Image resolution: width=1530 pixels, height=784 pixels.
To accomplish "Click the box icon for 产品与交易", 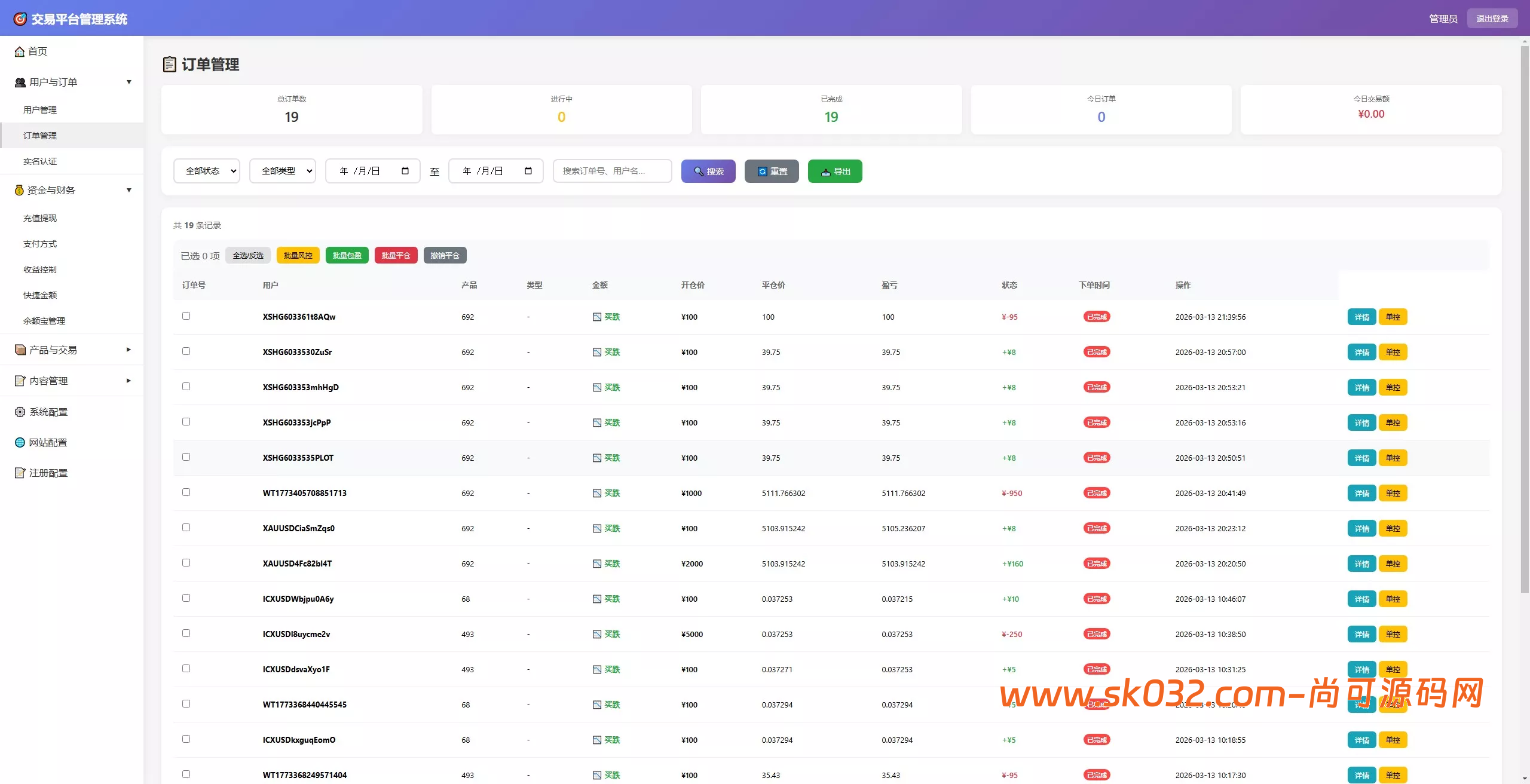I will 20,350.
